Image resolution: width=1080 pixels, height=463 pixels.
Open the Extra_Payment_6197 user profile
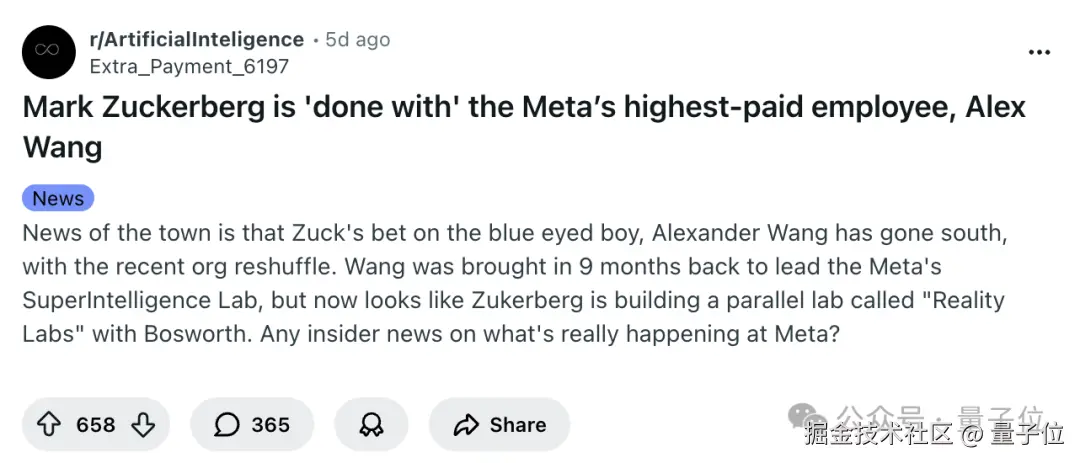189,67
